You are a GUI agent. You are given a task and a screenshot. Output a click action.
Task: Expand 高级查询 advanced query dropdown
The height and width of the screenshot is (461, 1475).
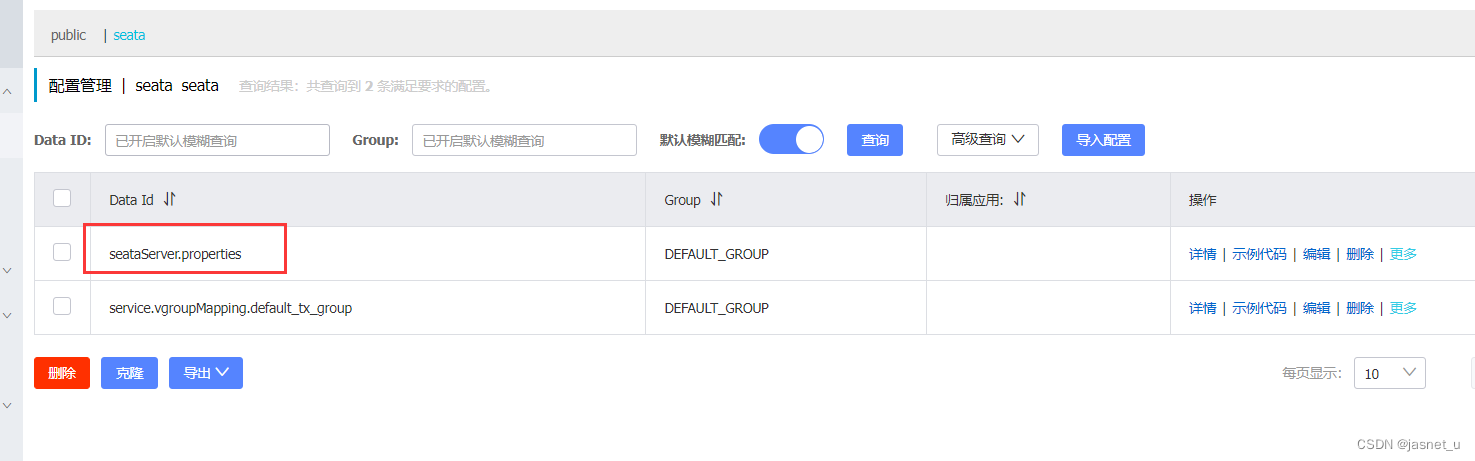coord(988,140)
